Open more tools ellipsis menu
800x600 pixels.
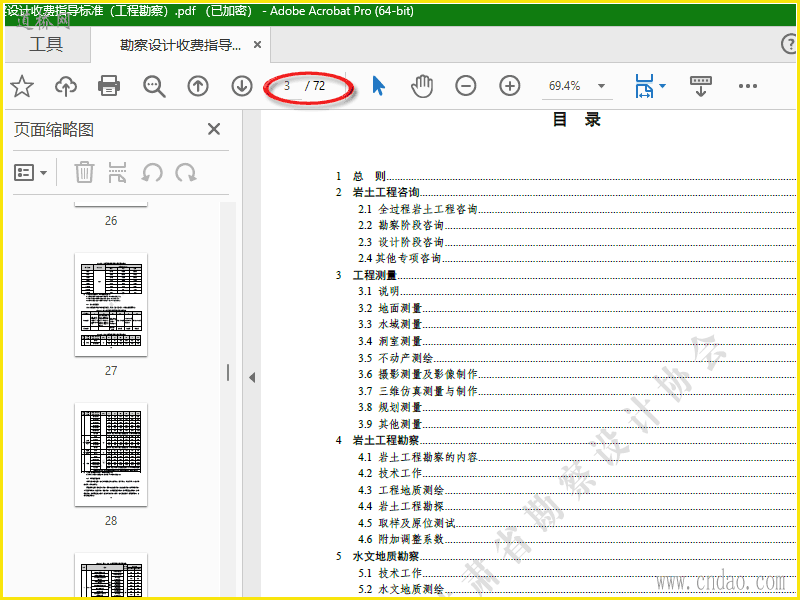[x=747, y=86]
